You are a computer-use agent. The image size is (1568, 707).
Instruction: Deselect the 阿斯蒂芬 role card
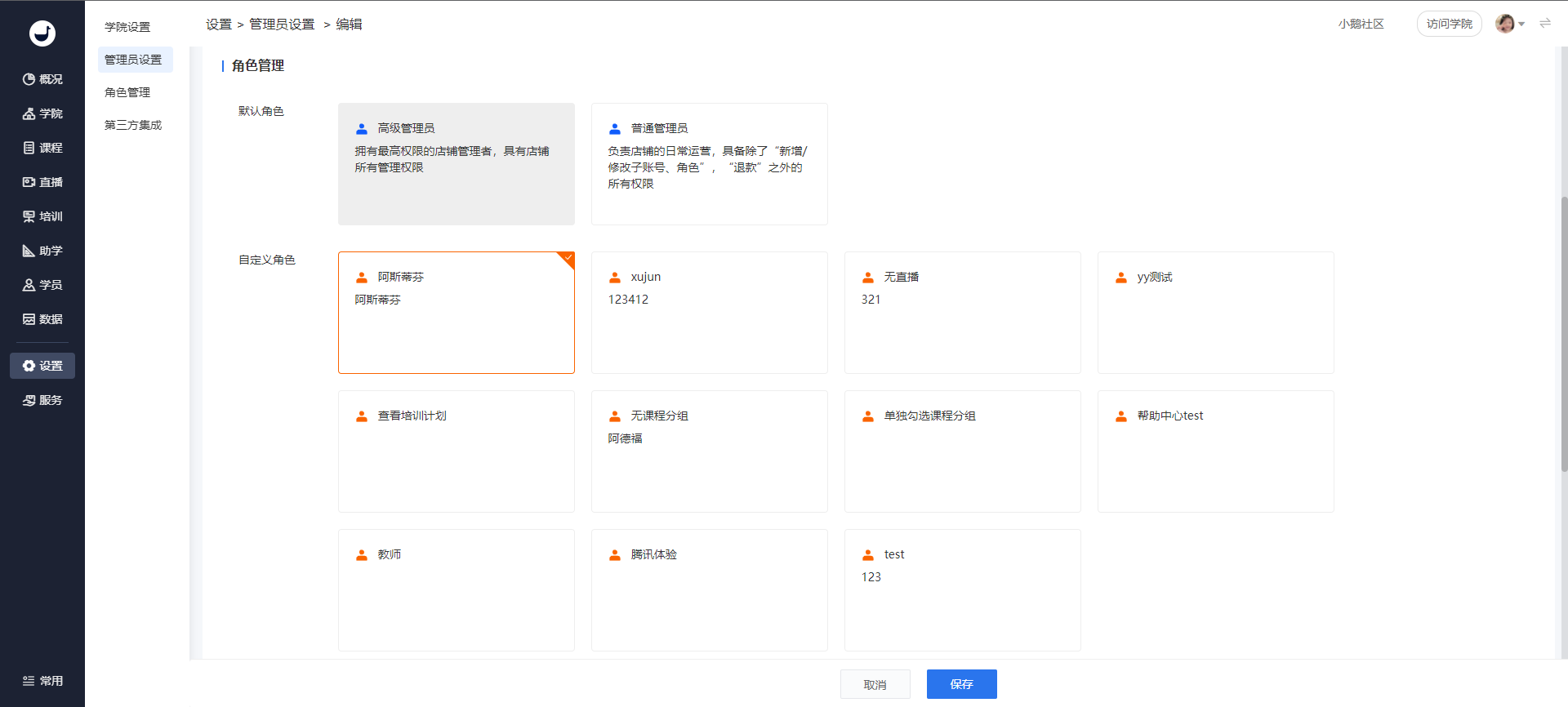[457, 313]
